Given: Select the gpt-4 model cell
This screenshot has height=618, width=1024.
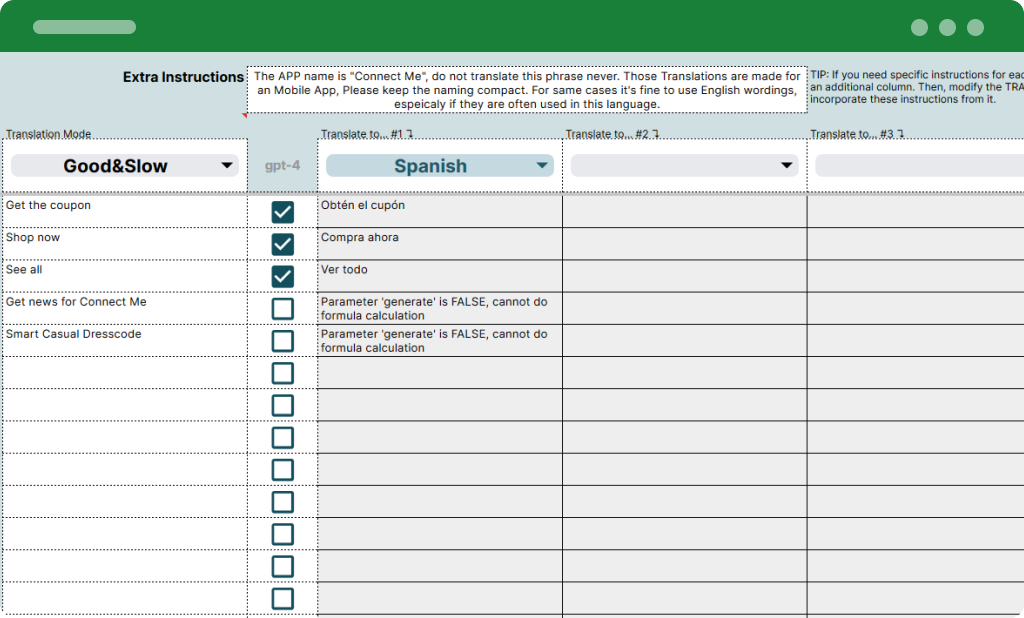Looking at the screenshot, I should coord(283,165).
